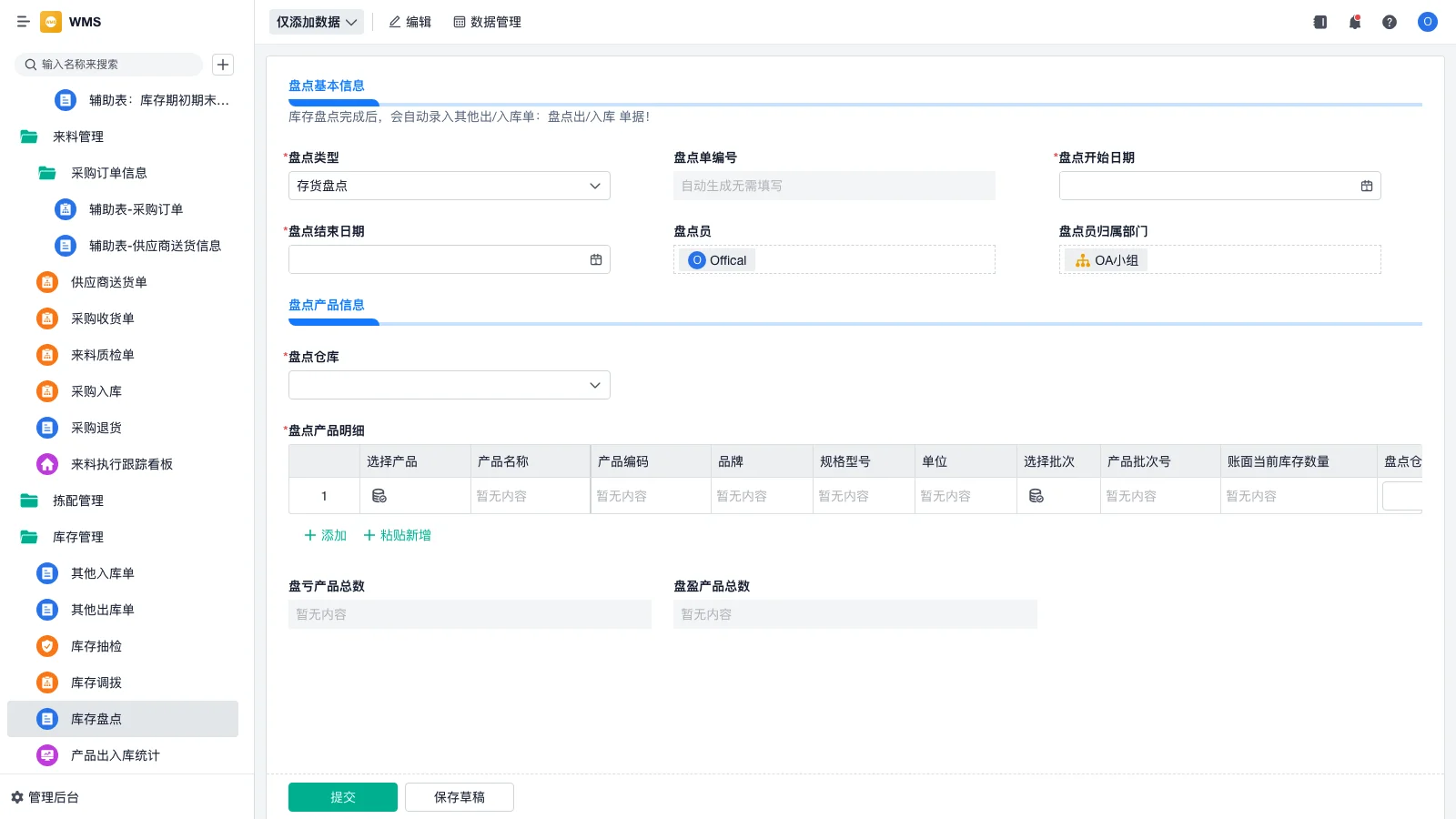Image resolution: width=1456 pixels, height=819 pixels.
Task: Open 辅助表-供应商送货信息 in the sidebar
Action: (x=123, y=246)
